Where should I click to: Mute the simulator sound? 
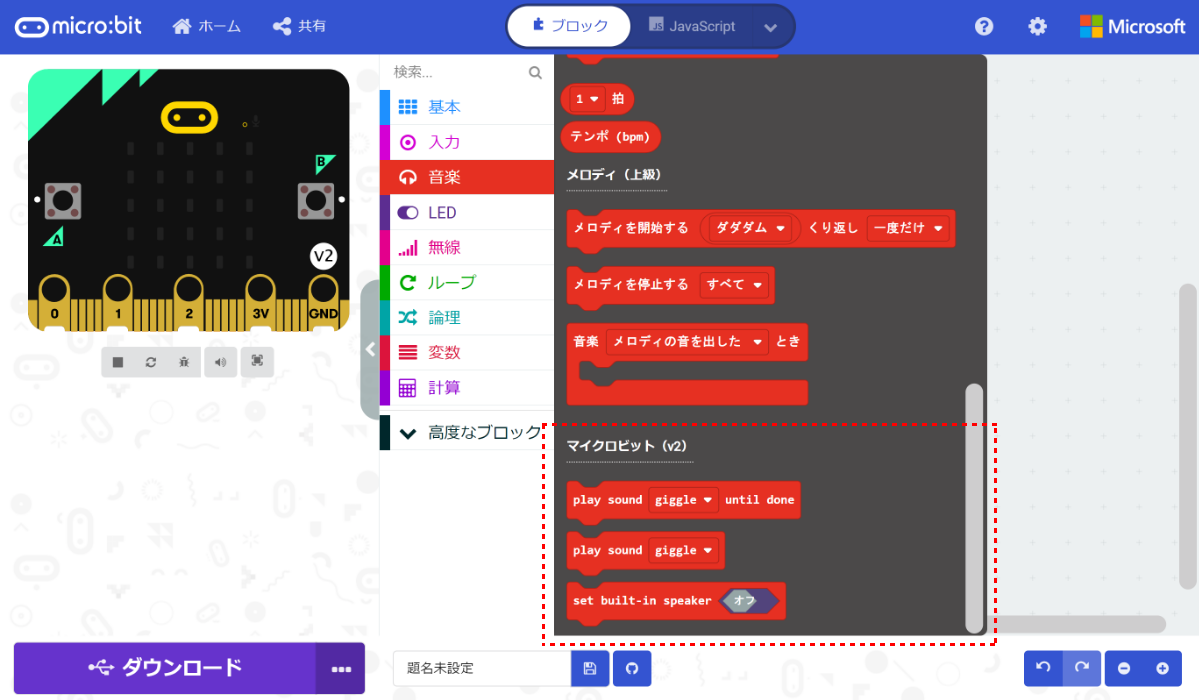point(220,361)
